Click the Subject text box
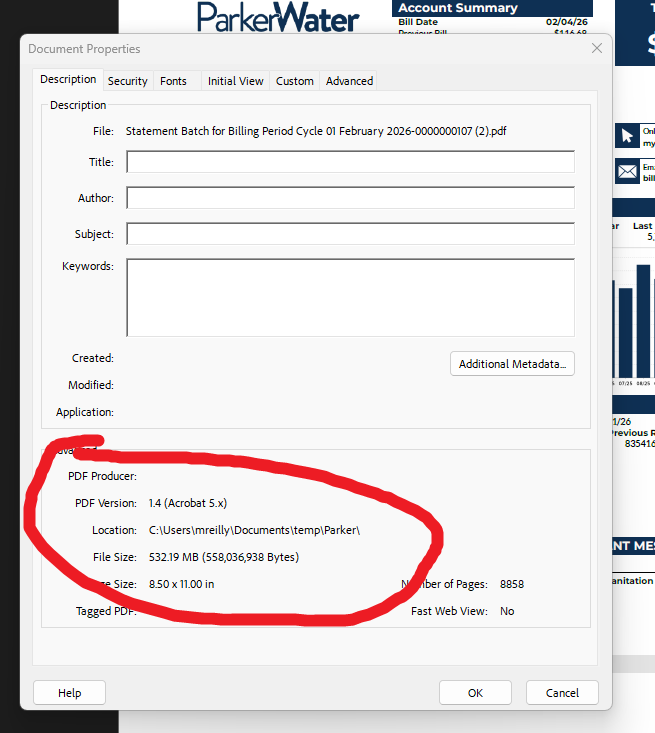This screenshot has width=655, height=733. (350, 234)
